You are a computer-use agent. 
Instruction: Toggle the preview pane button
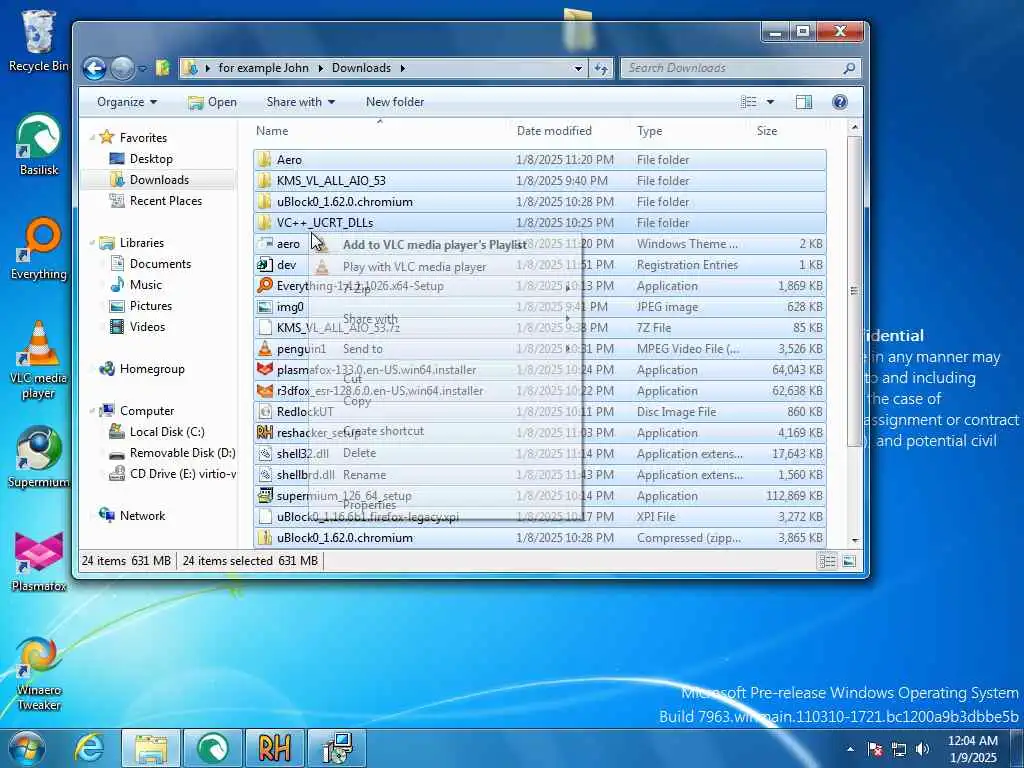tap(804, 102)
